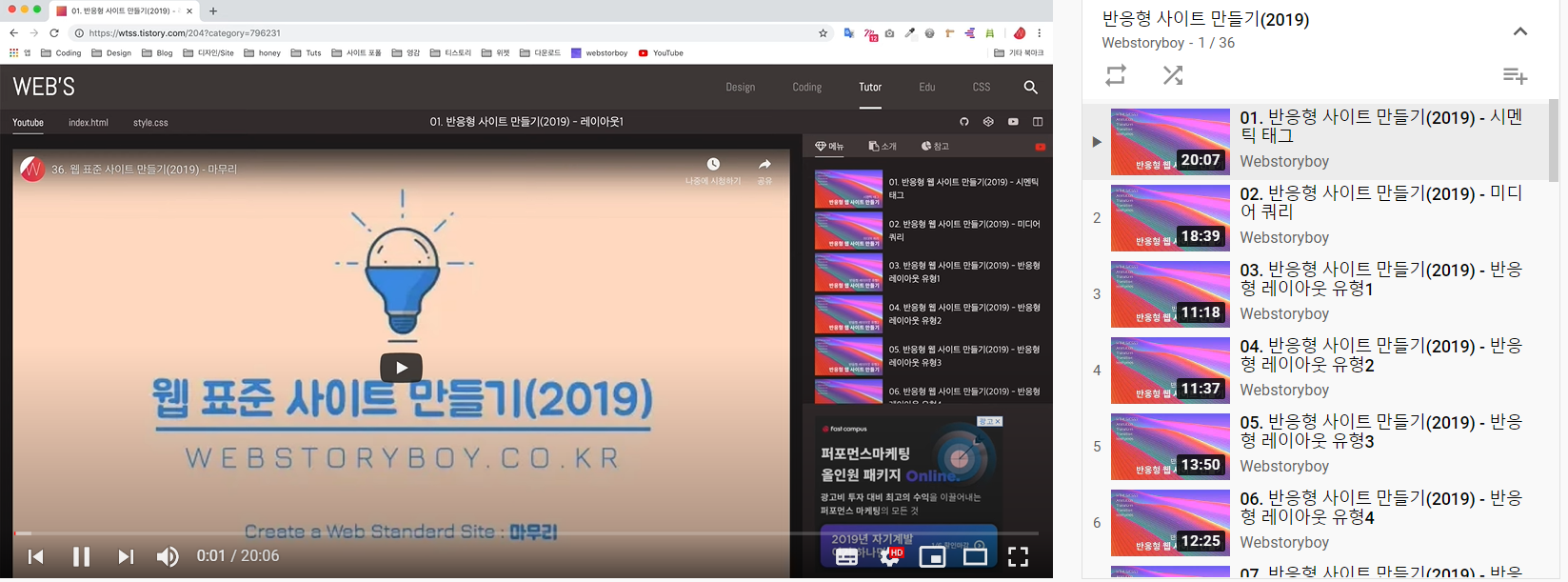Viewport: 1568px width, 582px height.
Task: Open the Coding nav menu
Action: [807, 87]
